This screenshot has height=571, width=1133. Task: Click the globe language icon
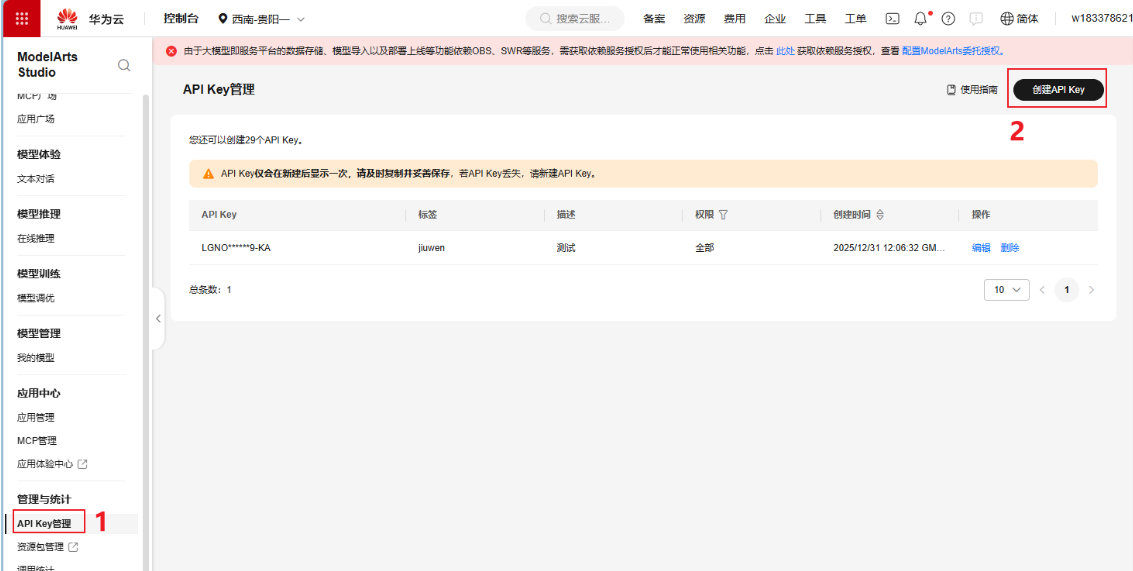point(1007,19)
